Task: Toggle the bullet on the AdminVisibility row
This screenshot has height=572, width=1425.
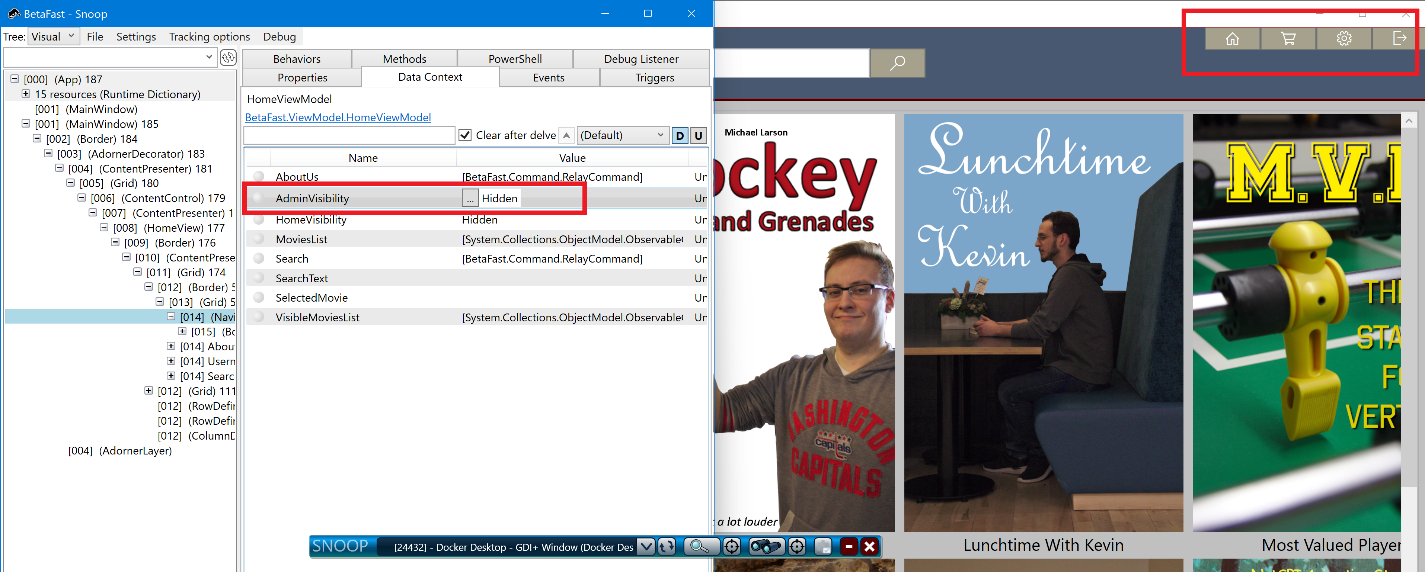Action: point(258,198)
